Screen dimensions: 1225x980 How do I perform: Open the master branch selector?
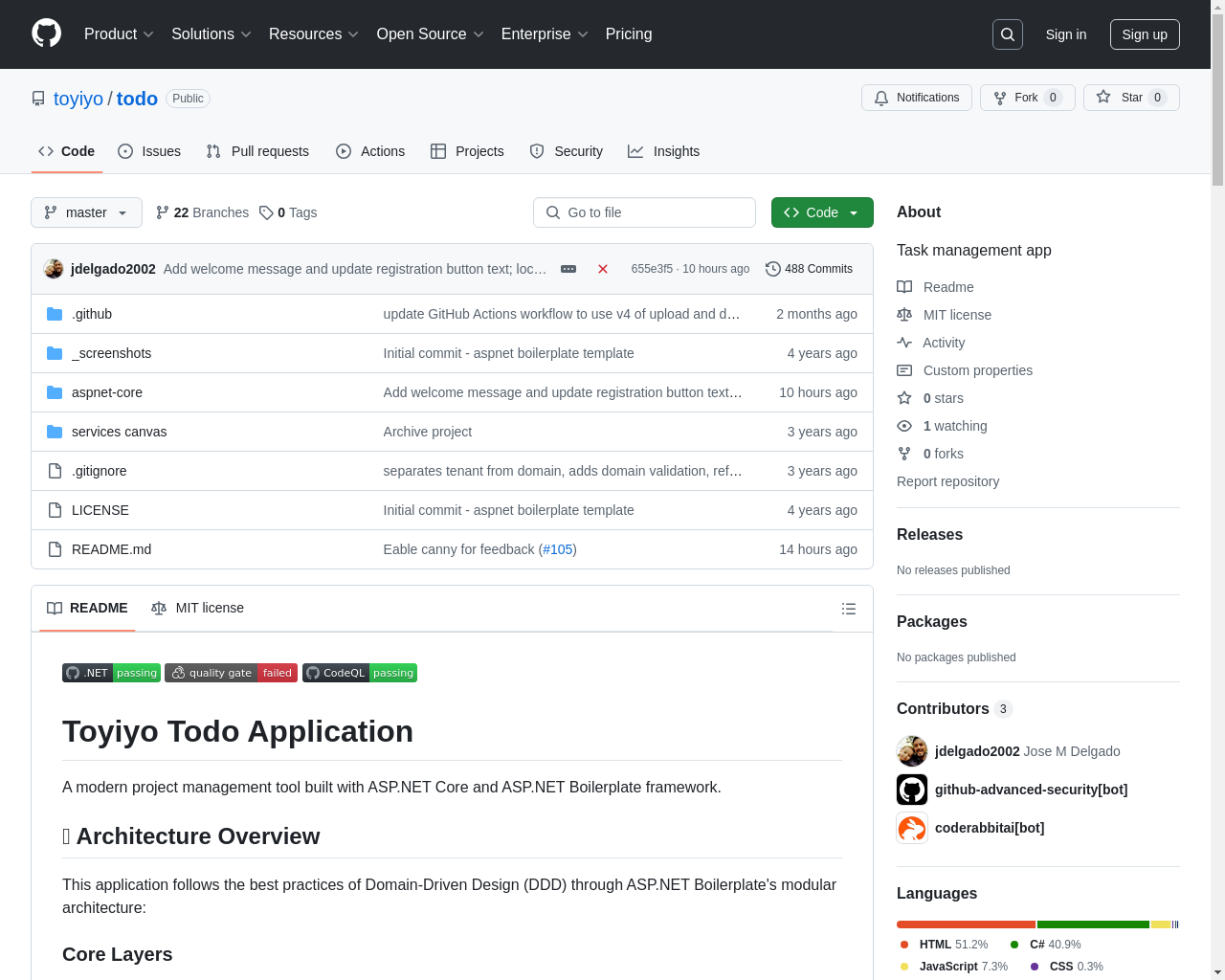point(86,212)
